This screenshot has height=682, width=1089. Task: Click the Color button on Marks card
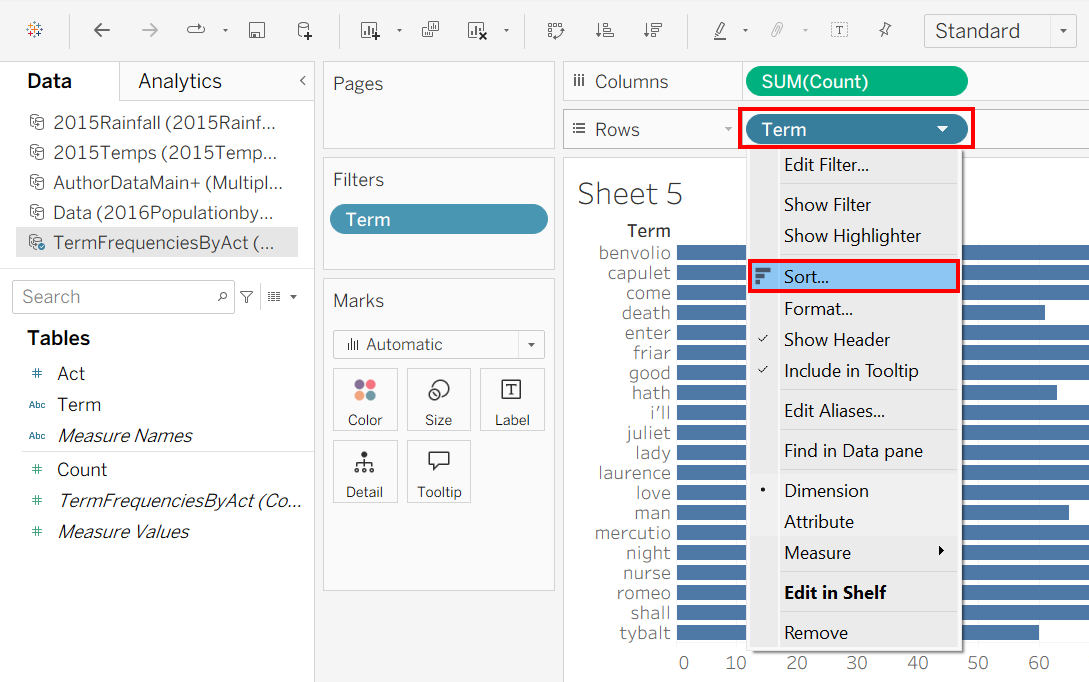(365, 399)
